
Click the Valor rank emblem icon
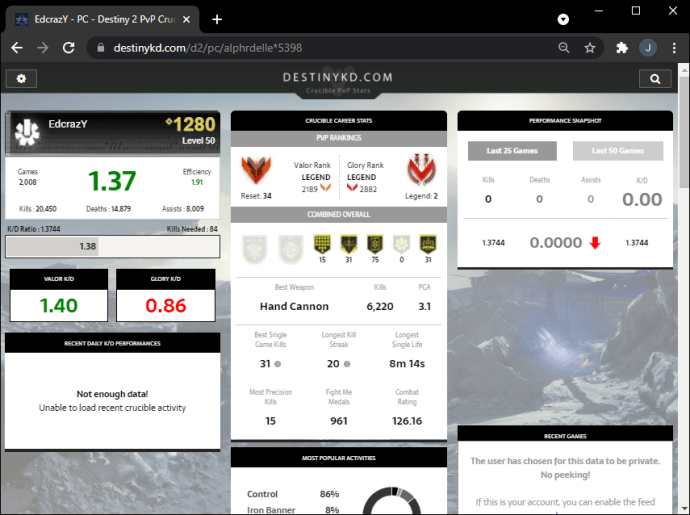(256, 170)
